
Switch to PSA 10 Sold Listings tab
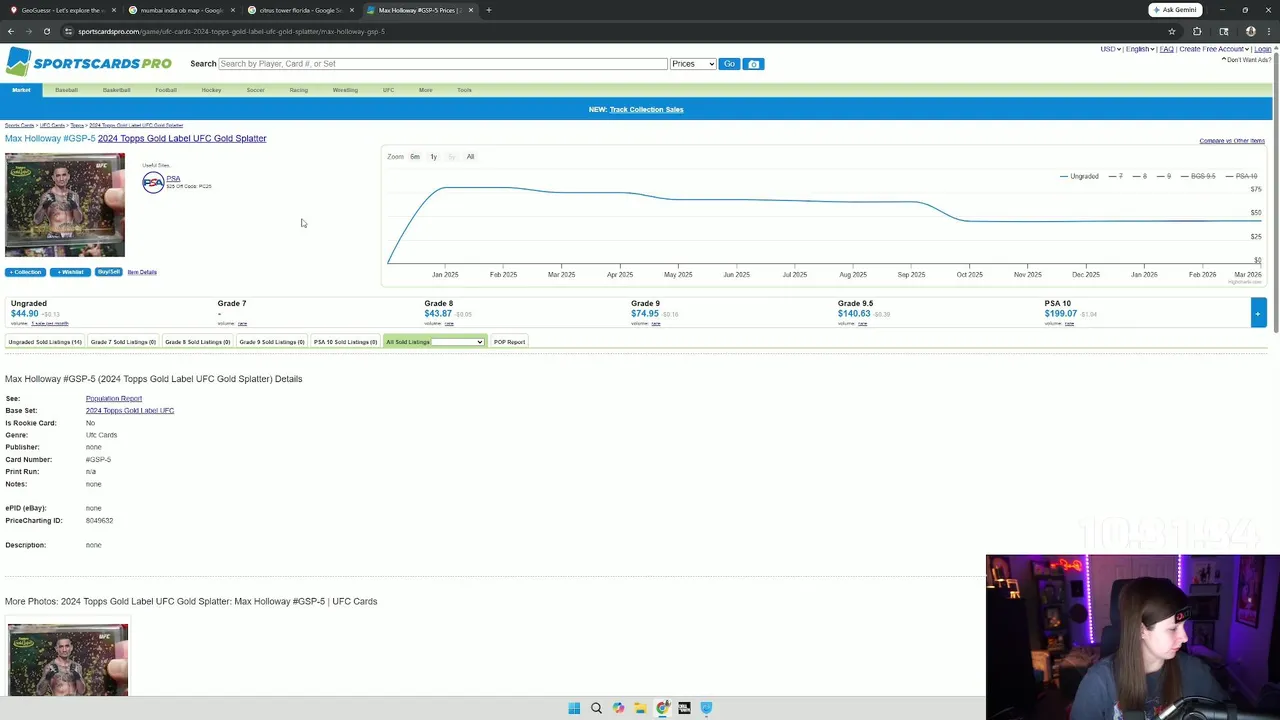tap(345, 342)
